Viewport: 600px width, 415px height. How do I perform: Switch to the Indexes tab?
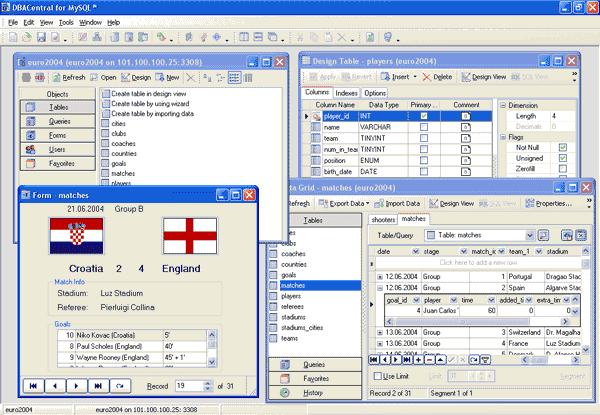tap(346, 92)
